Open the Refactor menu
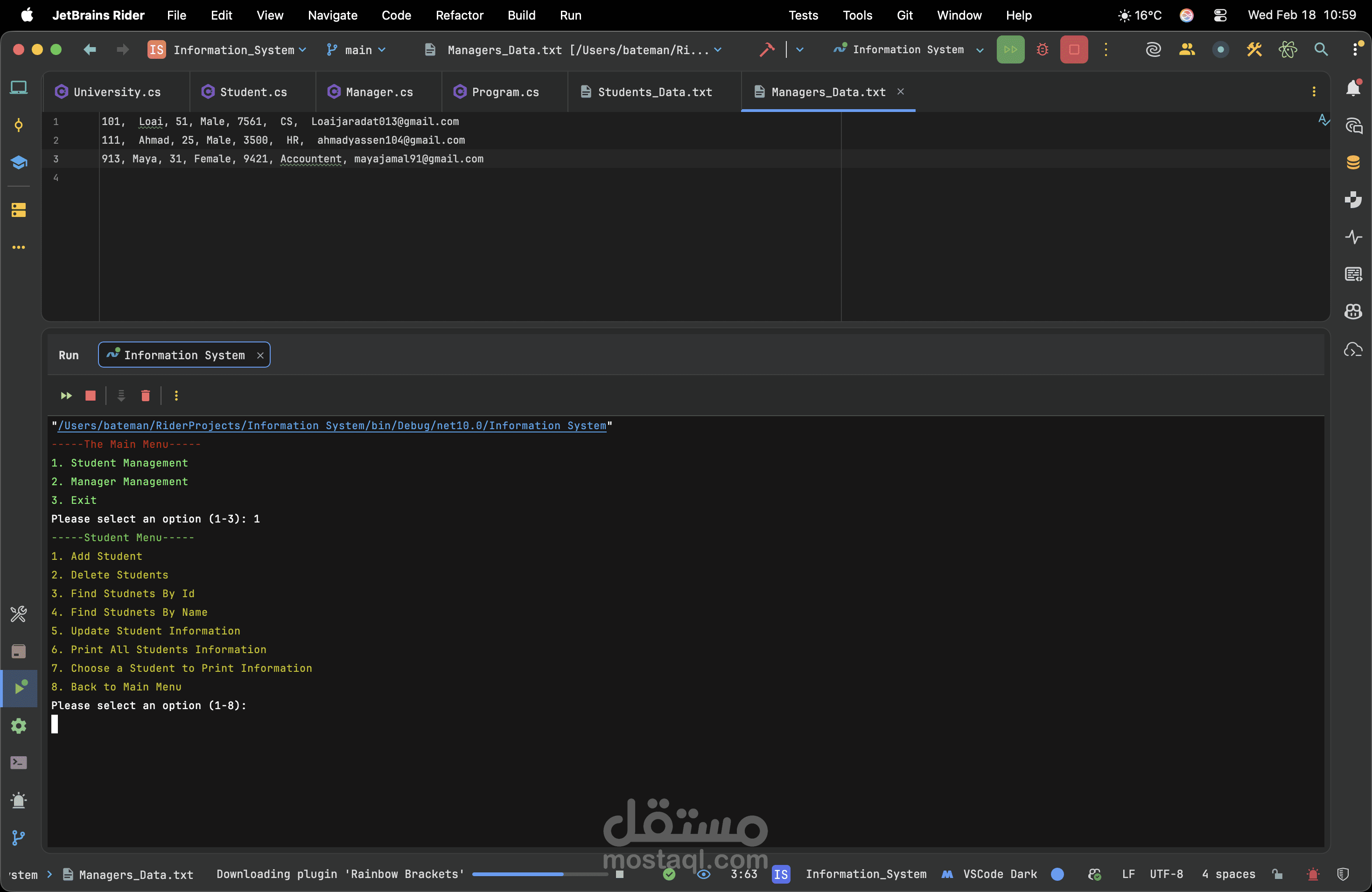Screen dimensions: 1372x892 pos(459,15)
